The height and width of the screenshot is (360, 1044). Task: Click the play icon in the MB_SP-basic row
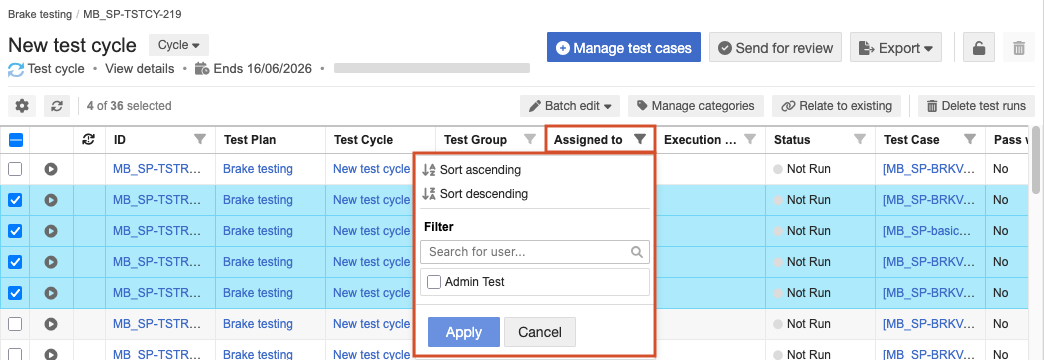click(51, 231)
